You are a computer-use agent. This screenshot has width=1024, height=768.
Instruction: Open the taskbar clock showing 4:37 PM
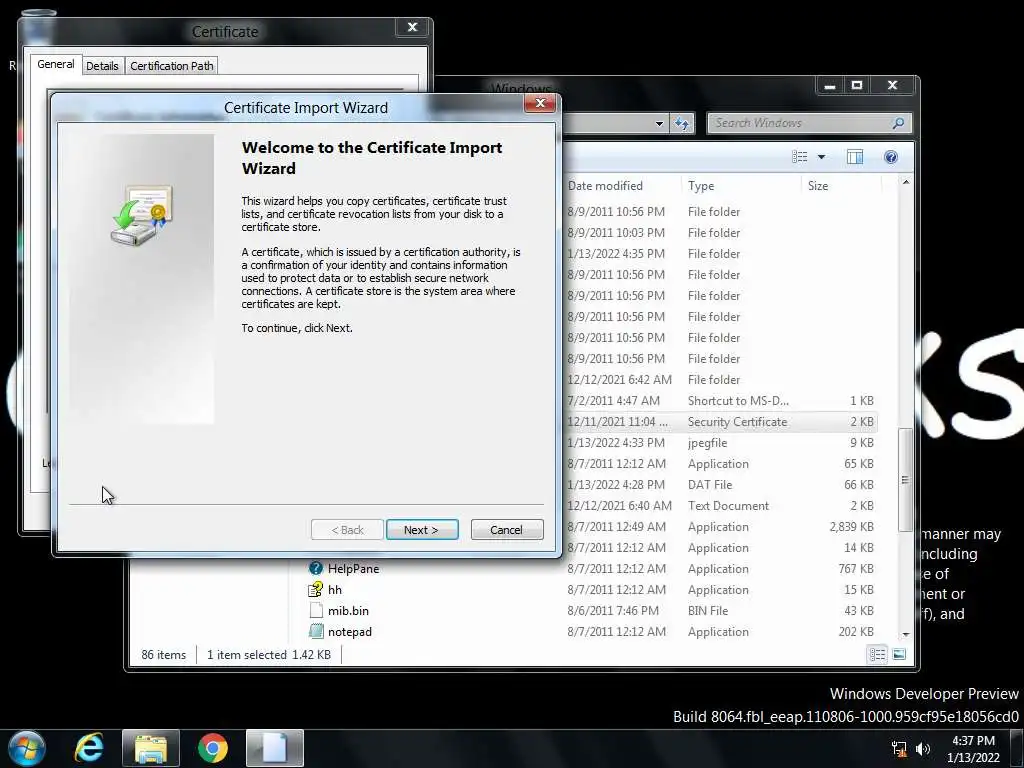point(974,749)
